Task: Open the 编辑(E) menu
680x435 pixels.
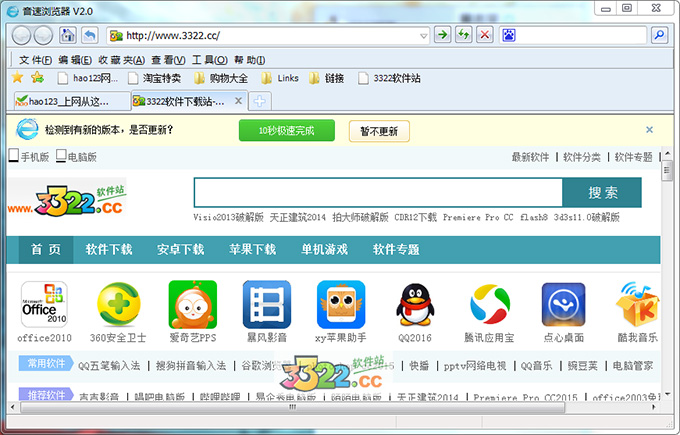Action: point(75,60)
